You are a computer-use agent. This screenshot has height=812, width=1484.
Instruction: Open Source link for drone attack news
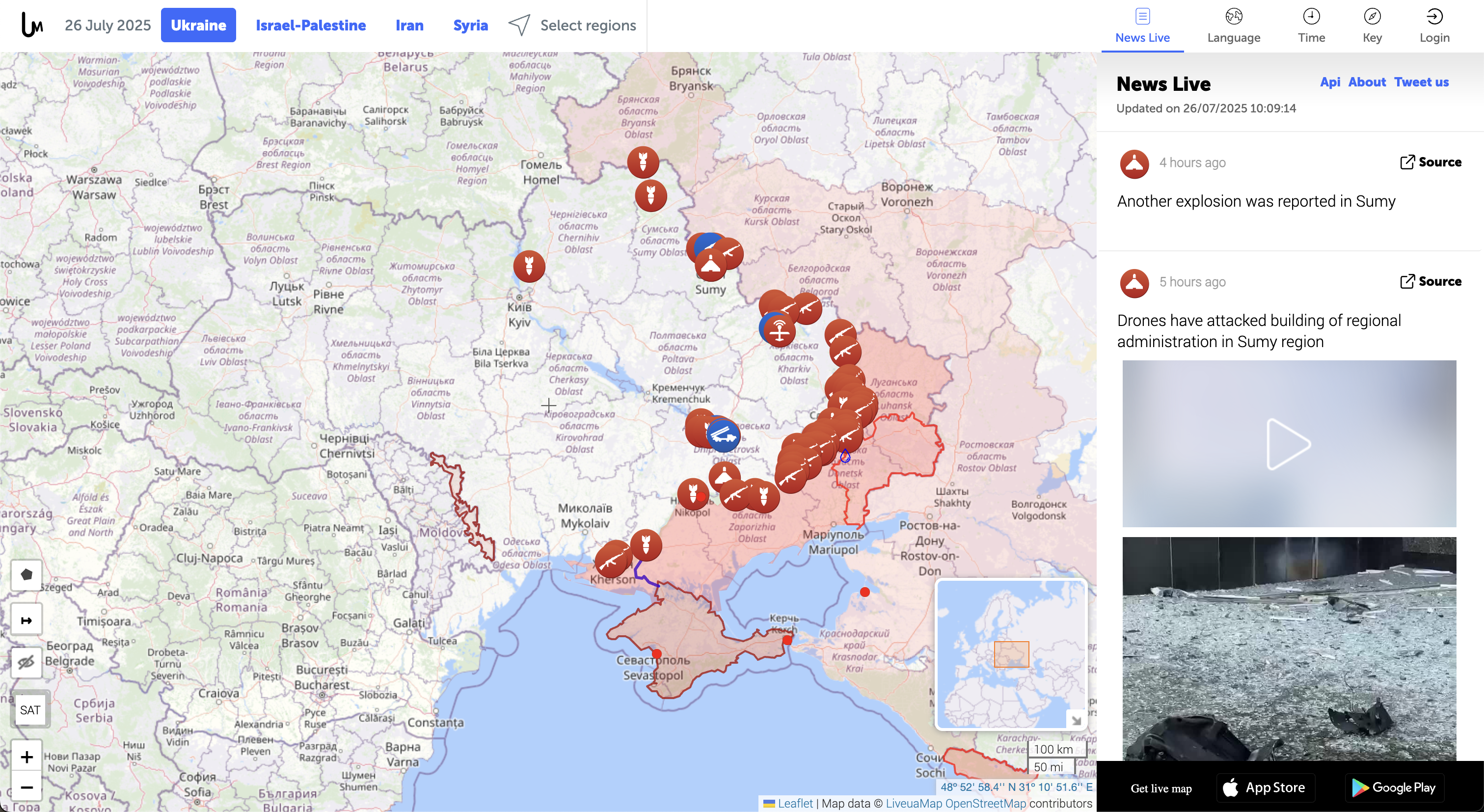1430,281
